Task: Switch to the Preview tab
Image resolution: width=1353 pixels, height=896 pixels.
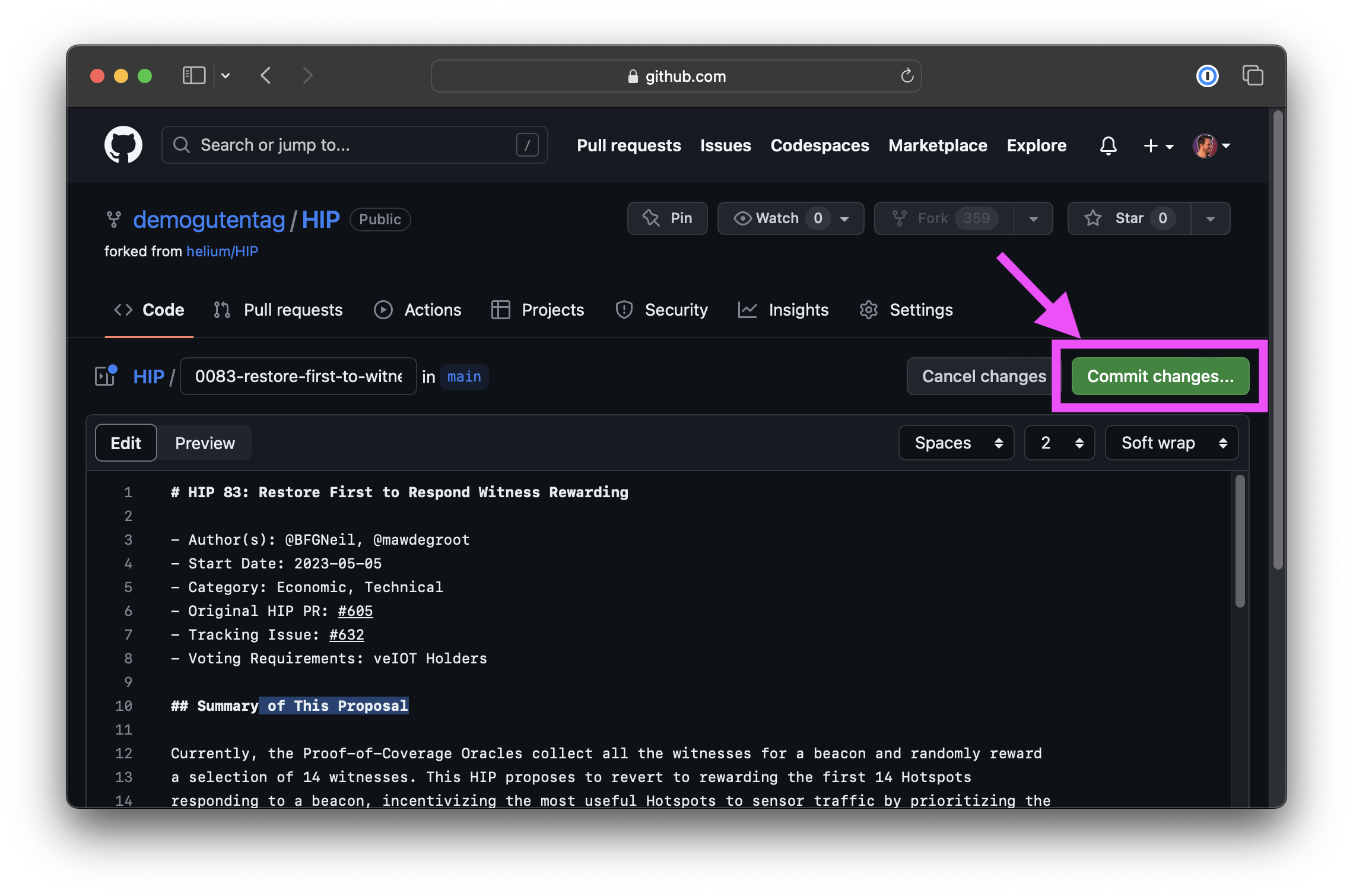Action: click(205, 443)
